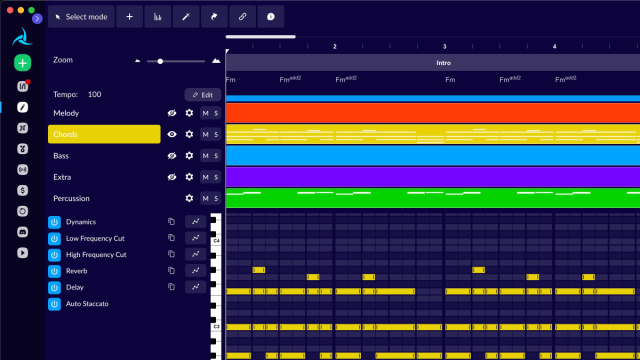
Task: Open Dynamics automation curve button
Action: [196, 221]
